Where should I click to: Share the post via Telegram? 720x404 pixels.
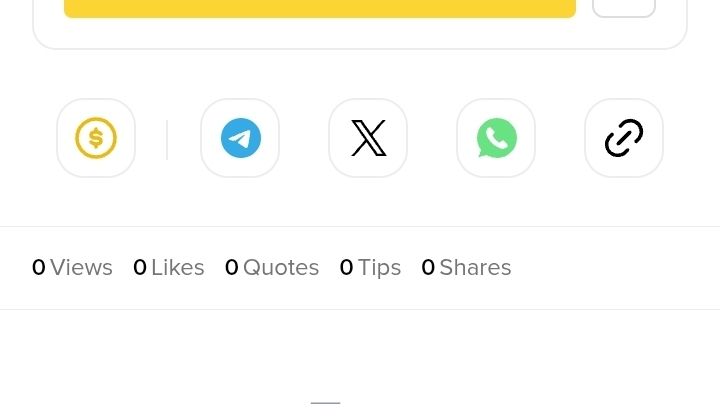[240, 138]
